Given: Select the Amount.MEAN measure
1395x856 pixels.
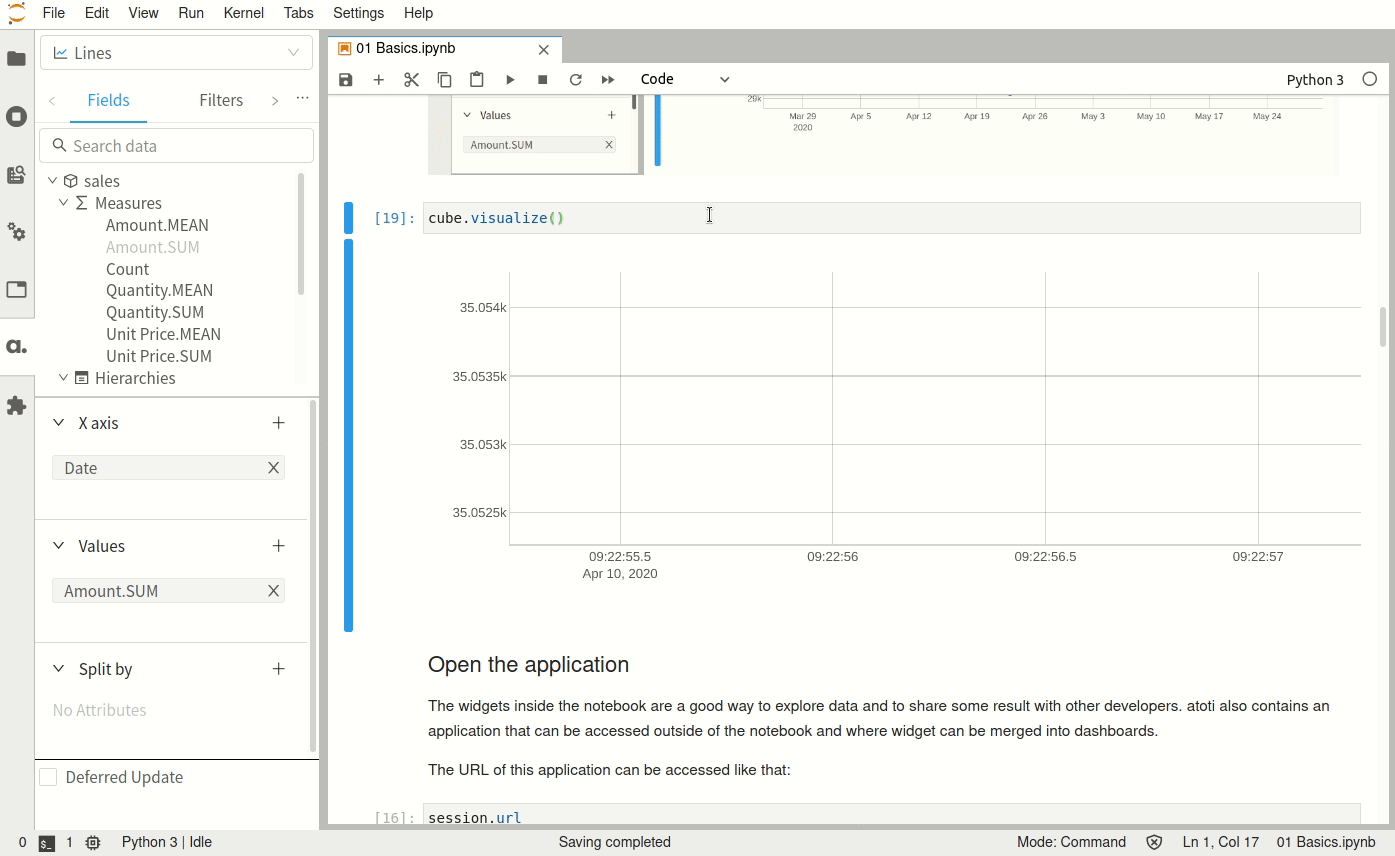Looking at the screenshot, I should tap(157, 225).
